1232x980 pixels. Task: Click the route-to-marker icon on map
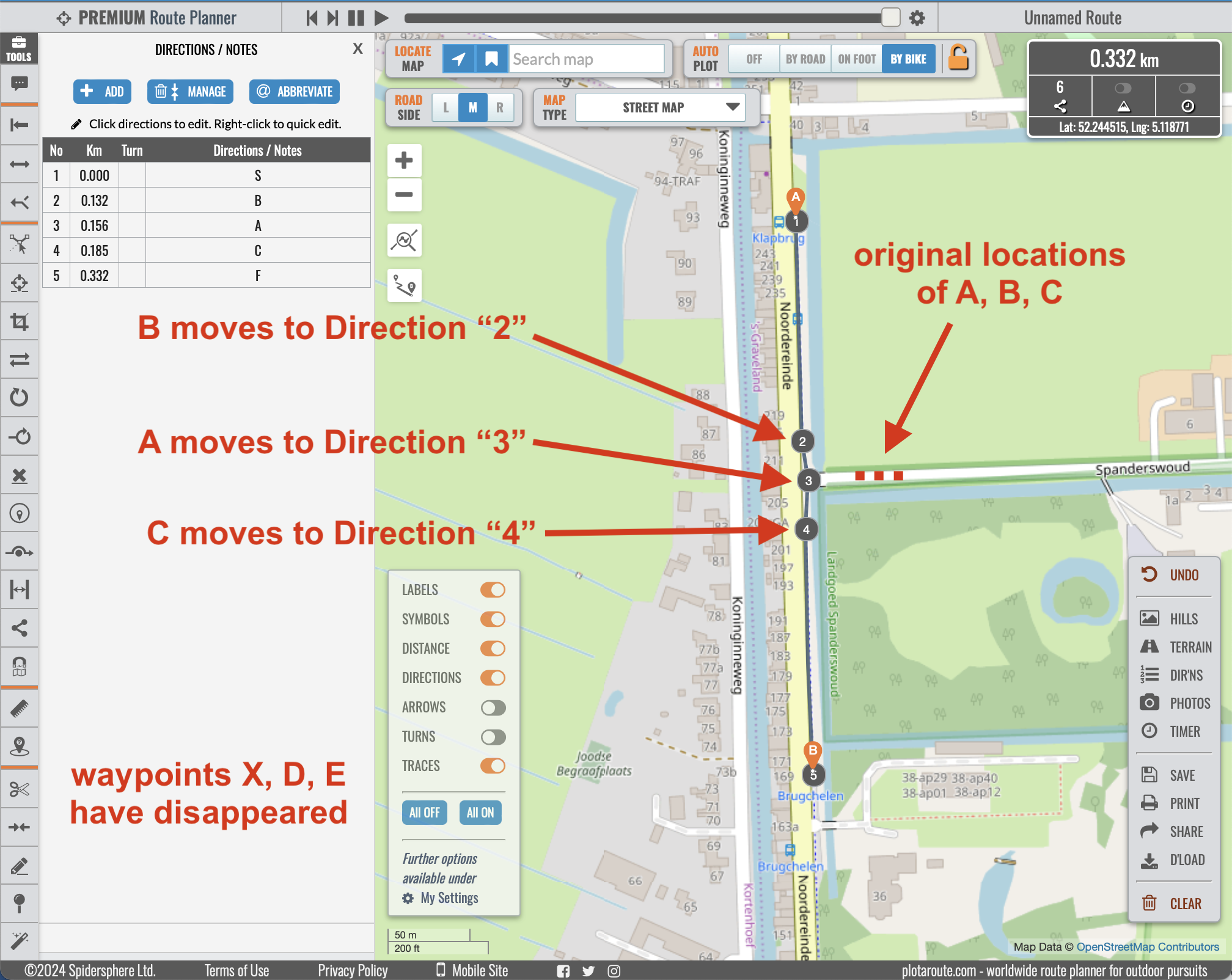404,285
